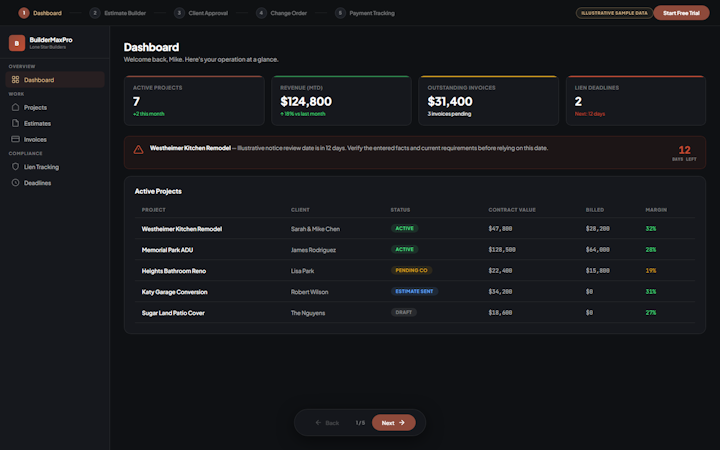Viewport: 720px width, 450px height.
Task: Click the Deadlines clock icon
Action: 15,183
